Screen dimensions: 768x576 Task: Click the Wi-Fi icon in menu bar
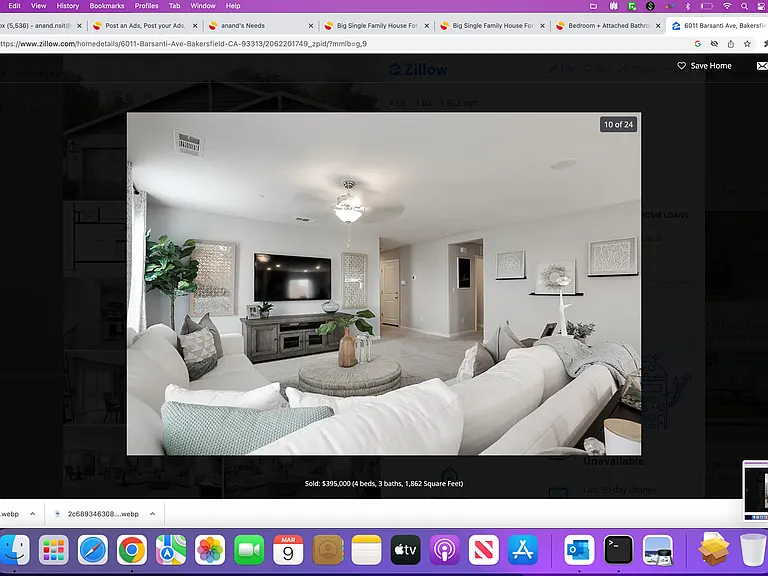point(727,6)
